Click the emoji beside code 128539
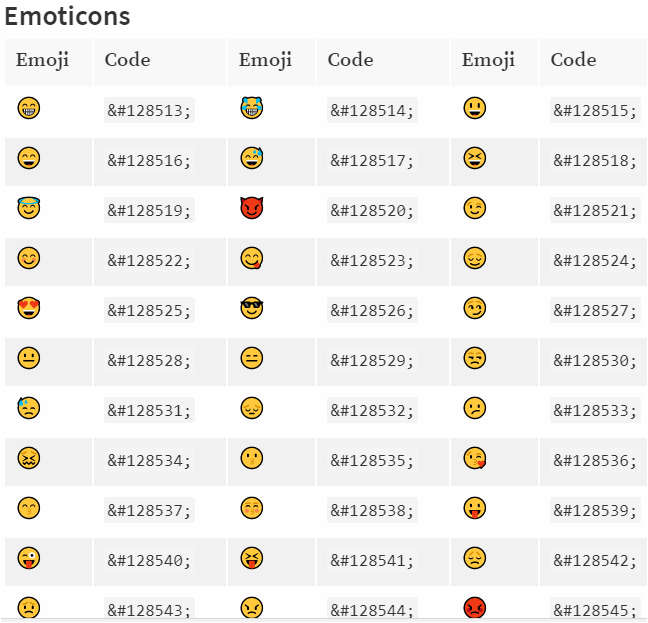This screenshot has height=623, width=648. tap(475, 509)
